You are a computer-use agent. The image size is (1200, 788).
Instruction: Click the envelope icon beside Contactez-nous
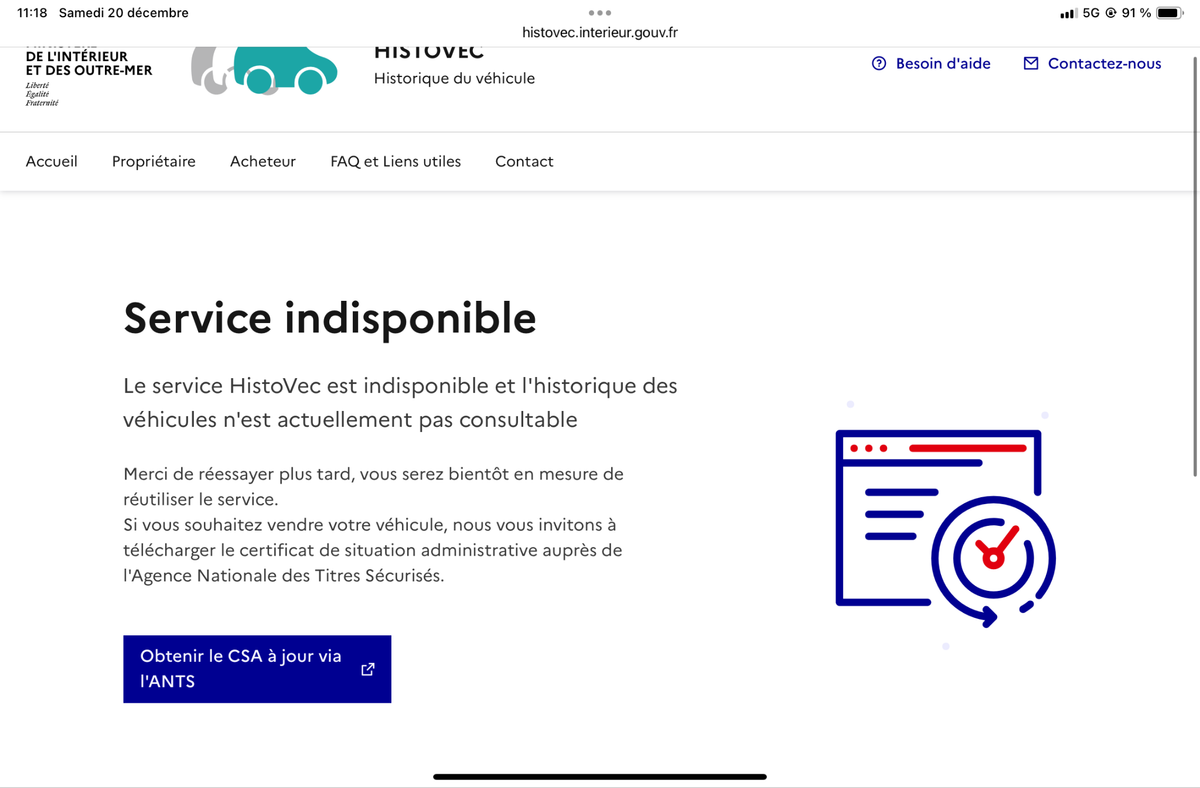click(x=1031, y=63)
